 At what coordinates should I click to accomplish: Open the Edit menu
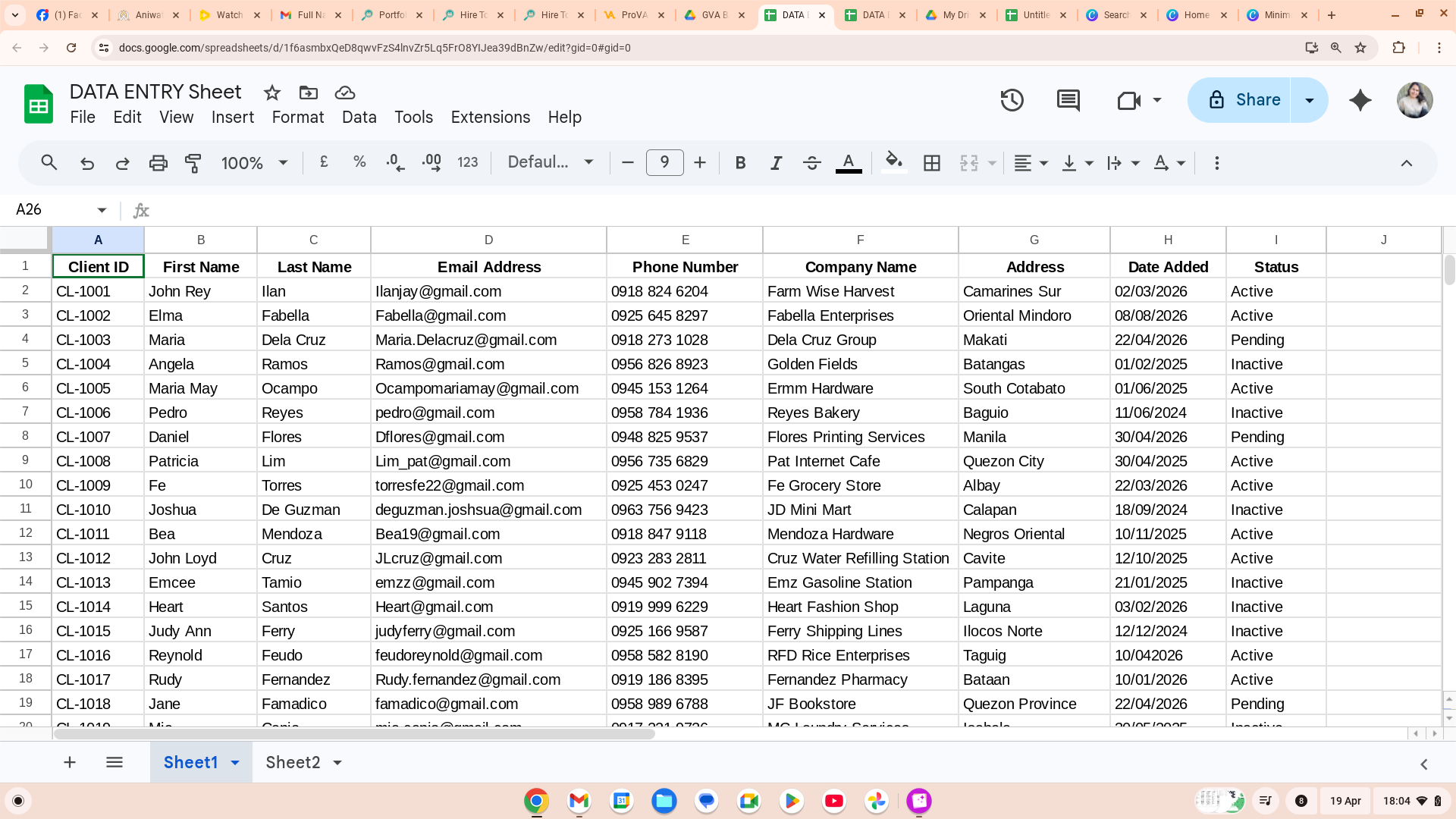click(x=127, y=118)
